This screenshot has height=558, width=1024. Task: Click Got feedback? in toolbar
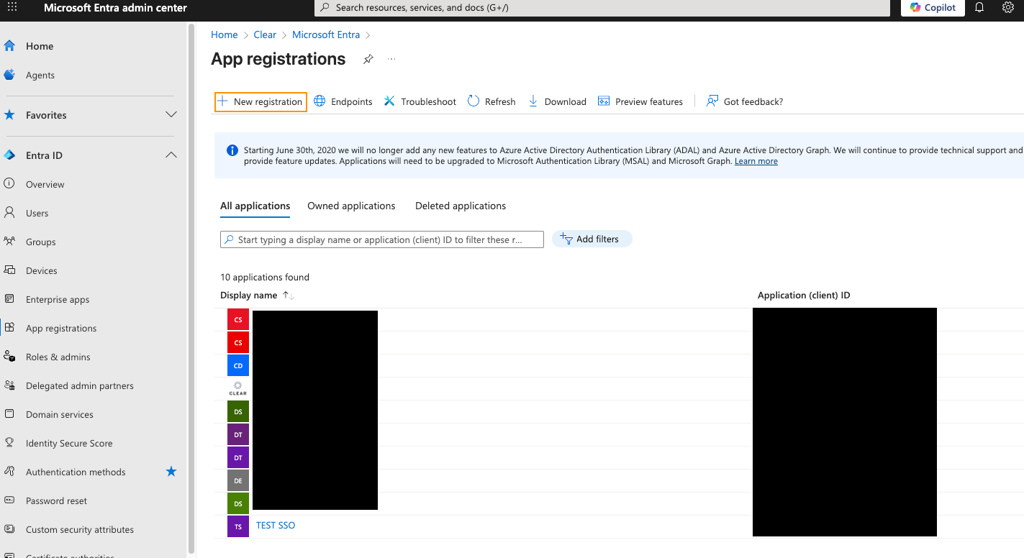[x=744, y=101]
